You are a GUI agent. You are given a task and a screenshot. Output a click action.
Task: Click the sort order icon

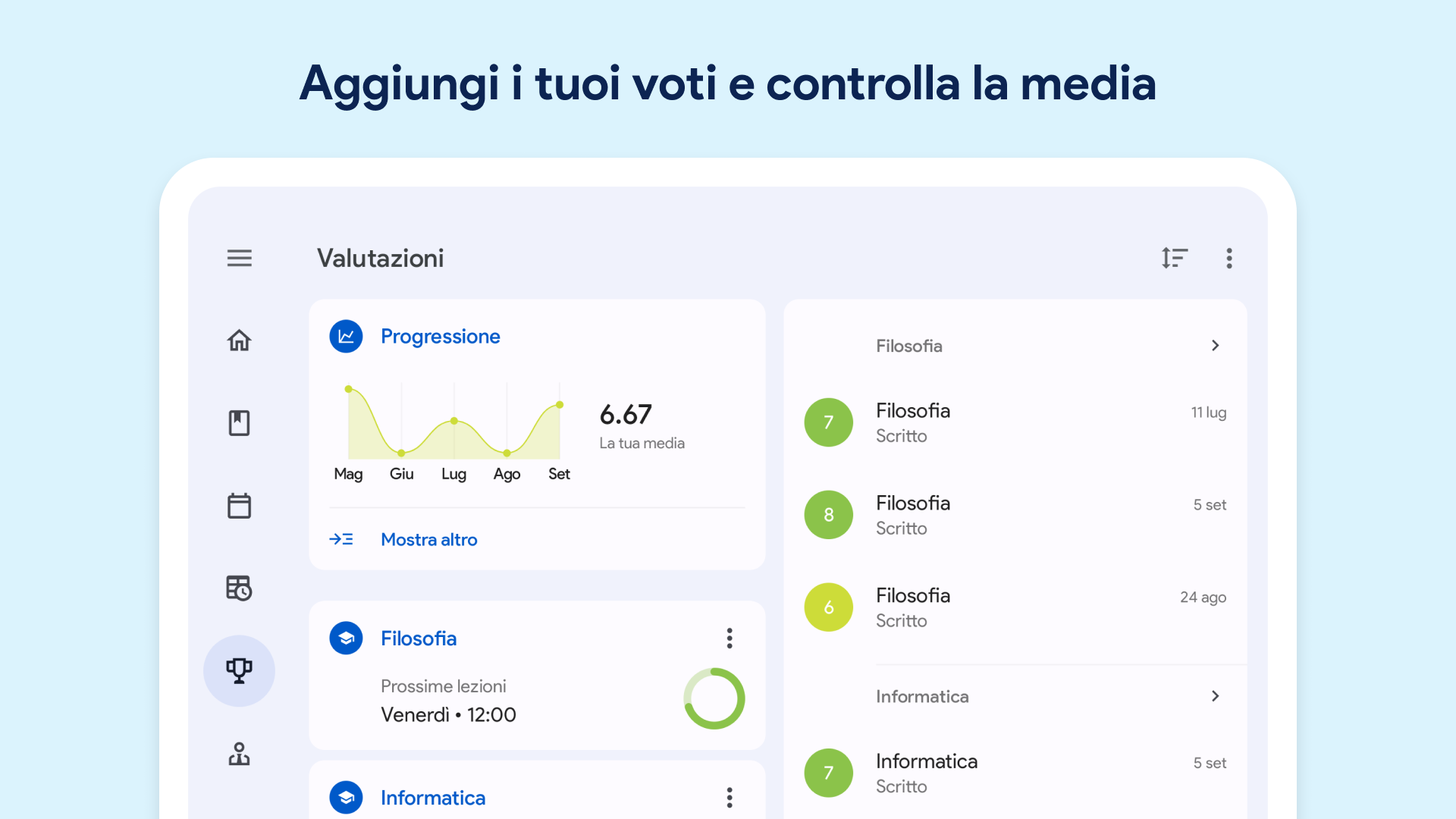click(x=1174, y=258)
